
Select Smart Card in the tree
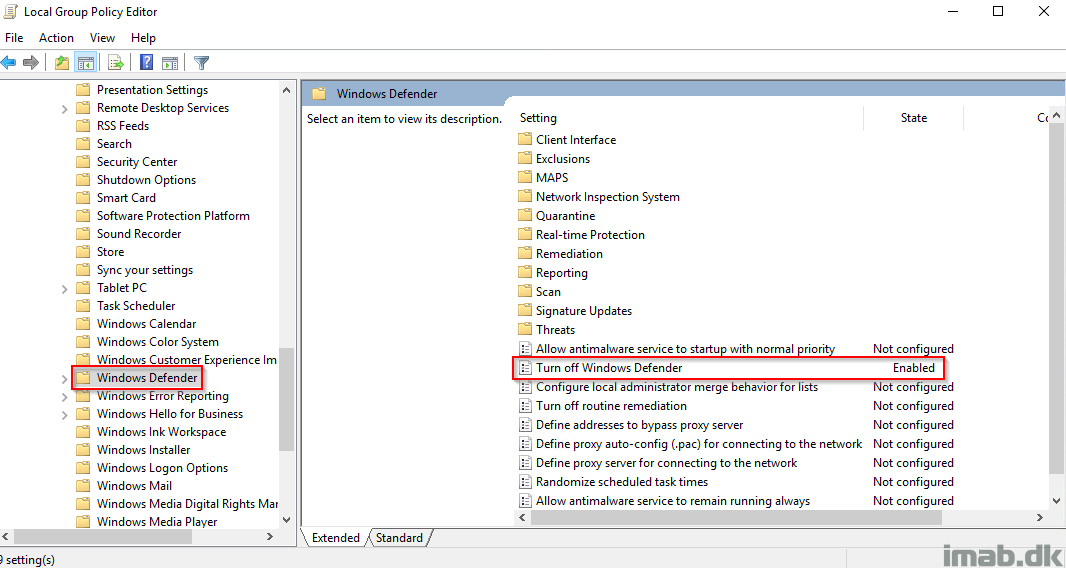pos(126,198)
